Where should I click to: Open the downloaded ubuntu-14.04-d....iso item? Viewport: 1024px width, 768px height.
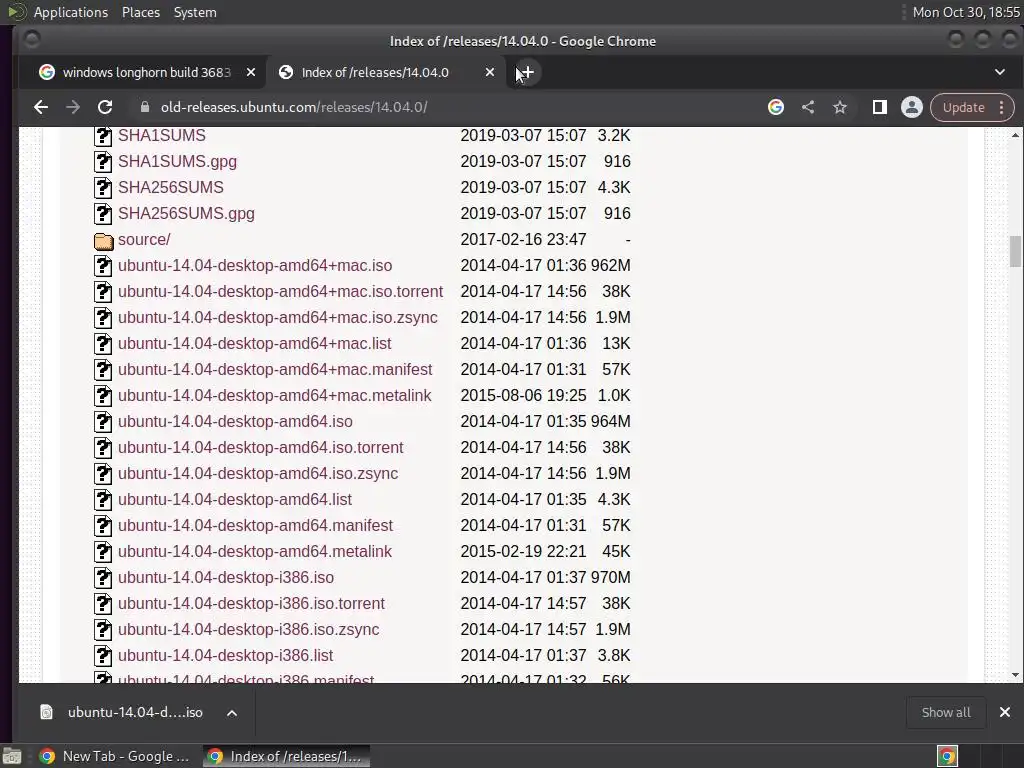(x=135, y=712)
